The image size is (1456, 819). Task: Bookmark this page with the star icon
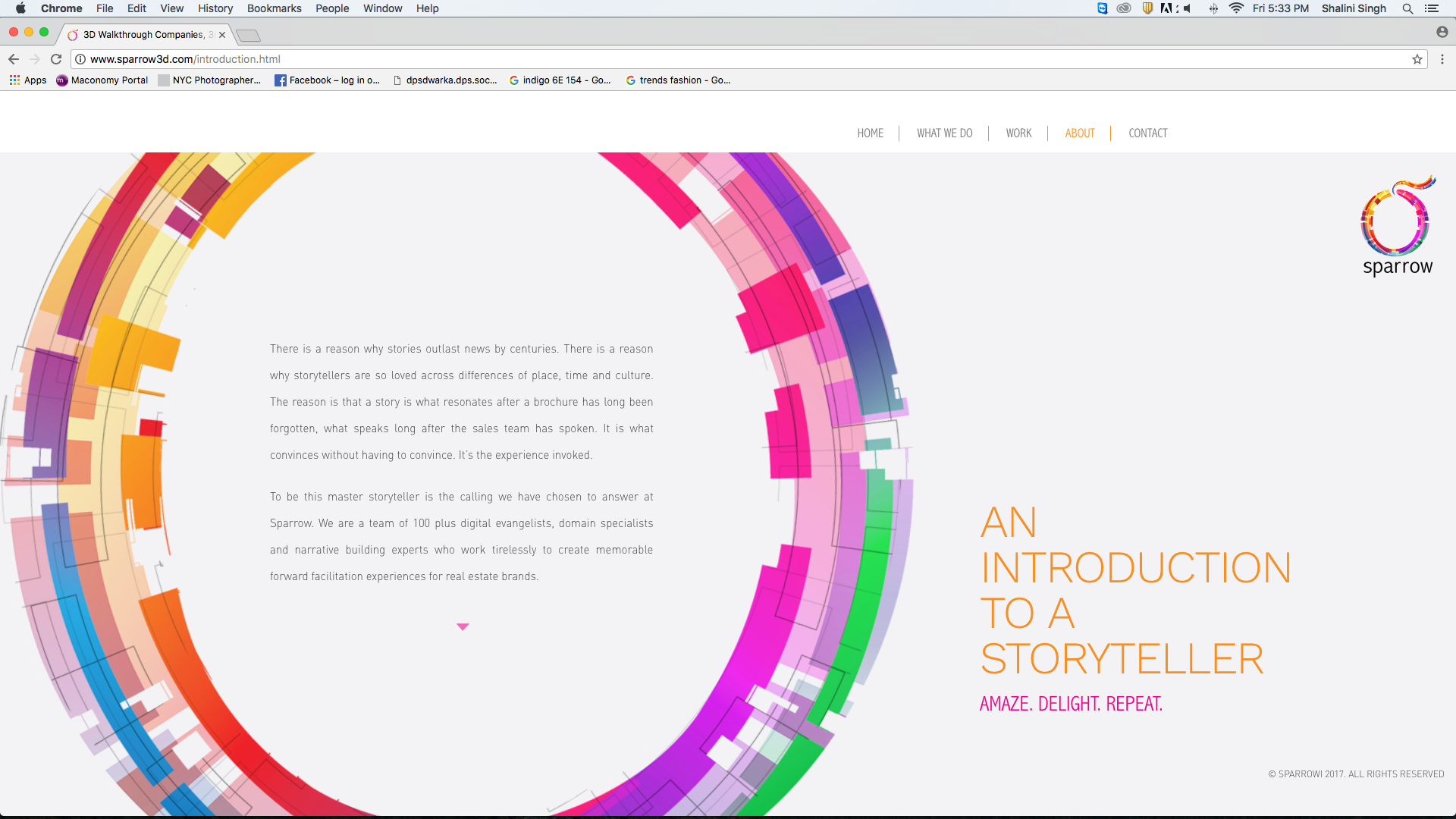1417,59
